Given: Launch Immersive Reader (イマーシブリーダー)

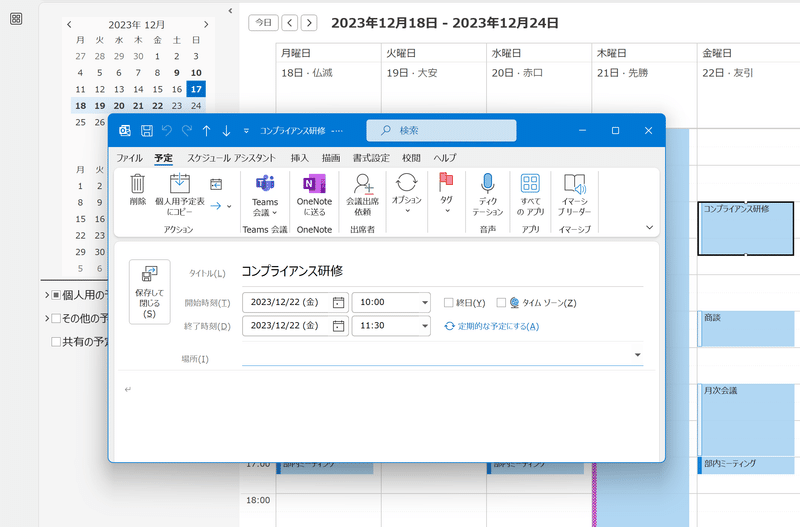Looking at the screenshot, I should (x=574, y=195).
